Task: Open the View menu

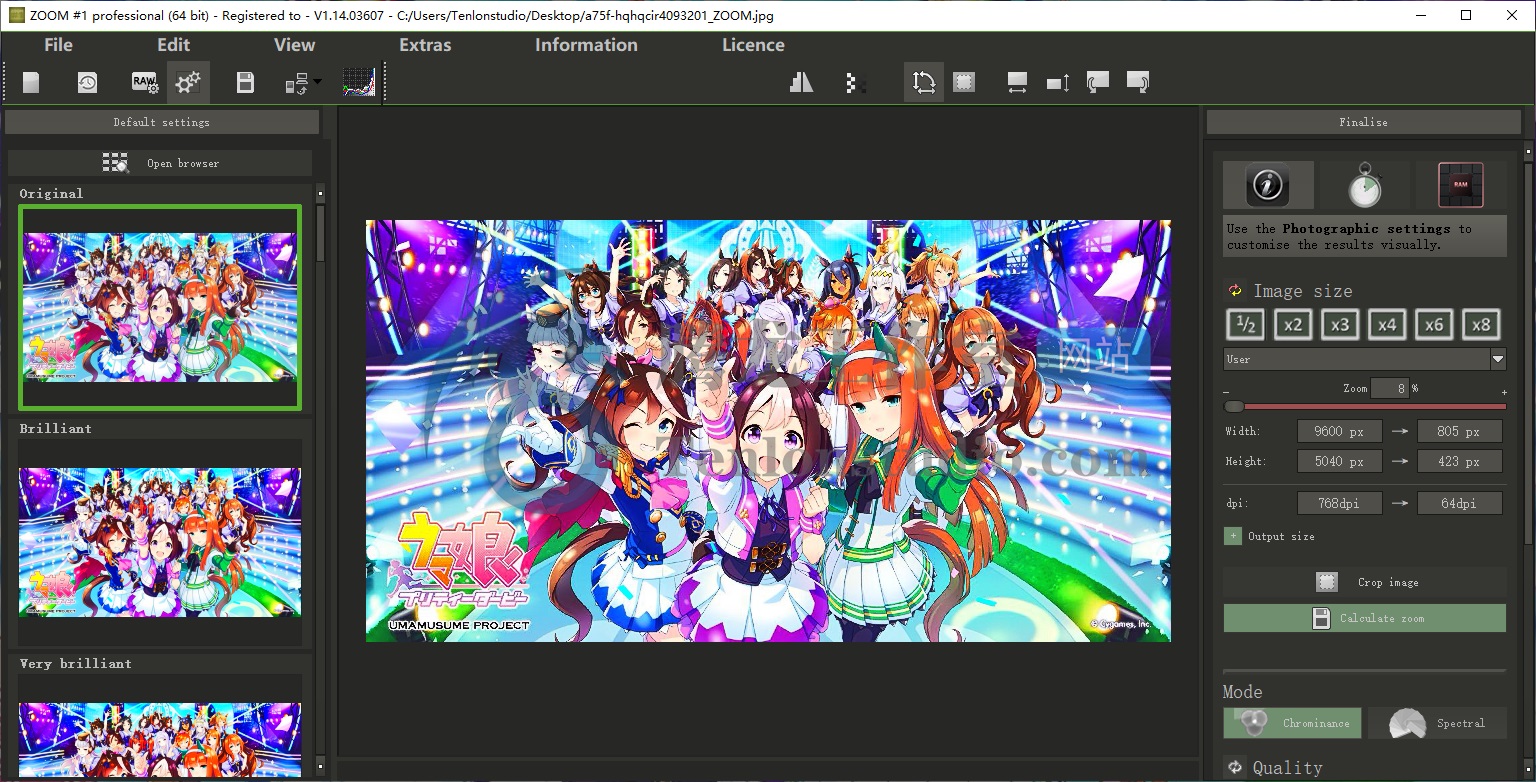Action: click(x=294, y=45)
